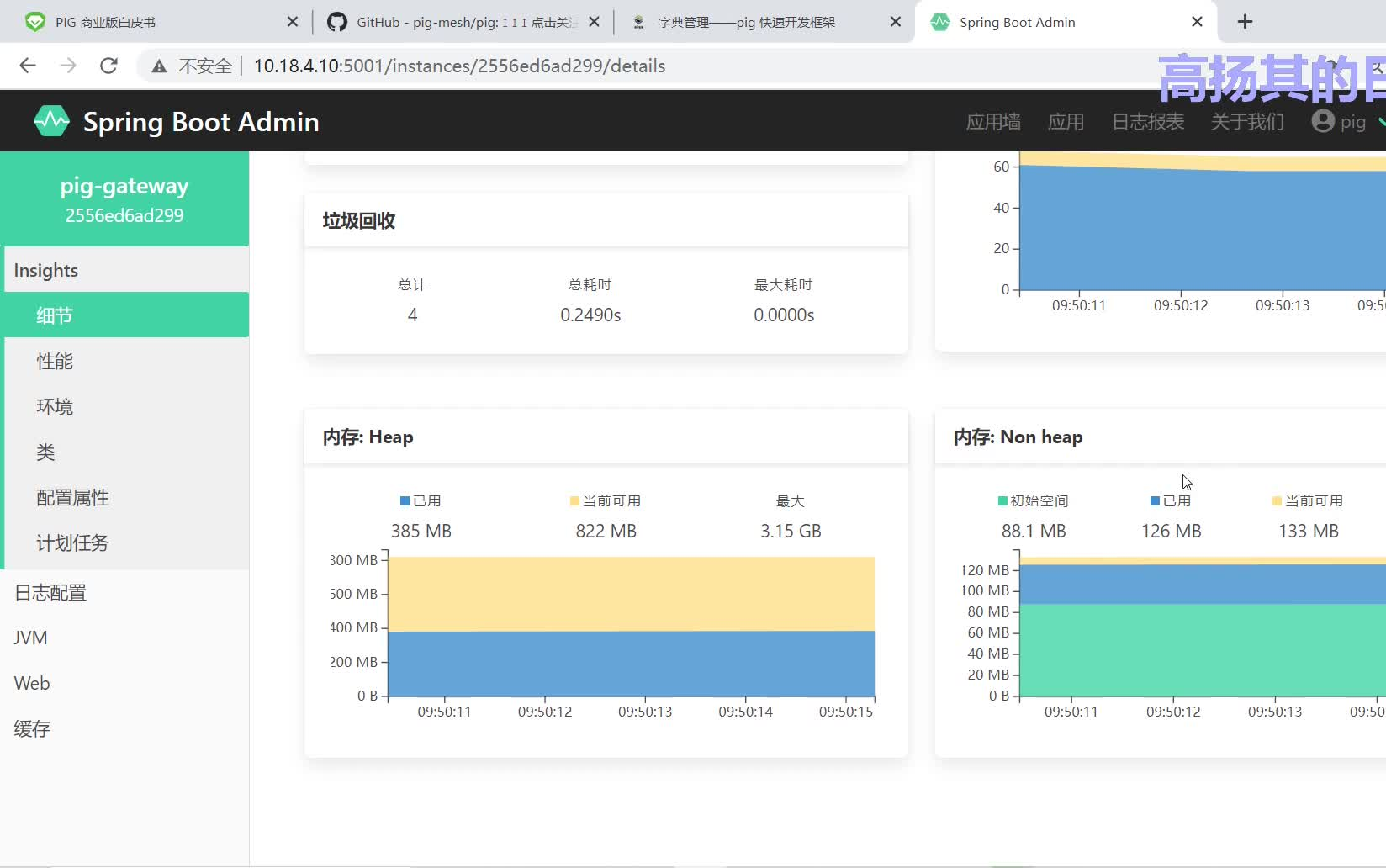Click the Non heap 已用 blue swatch
1386x868 pixels.
1155,501
